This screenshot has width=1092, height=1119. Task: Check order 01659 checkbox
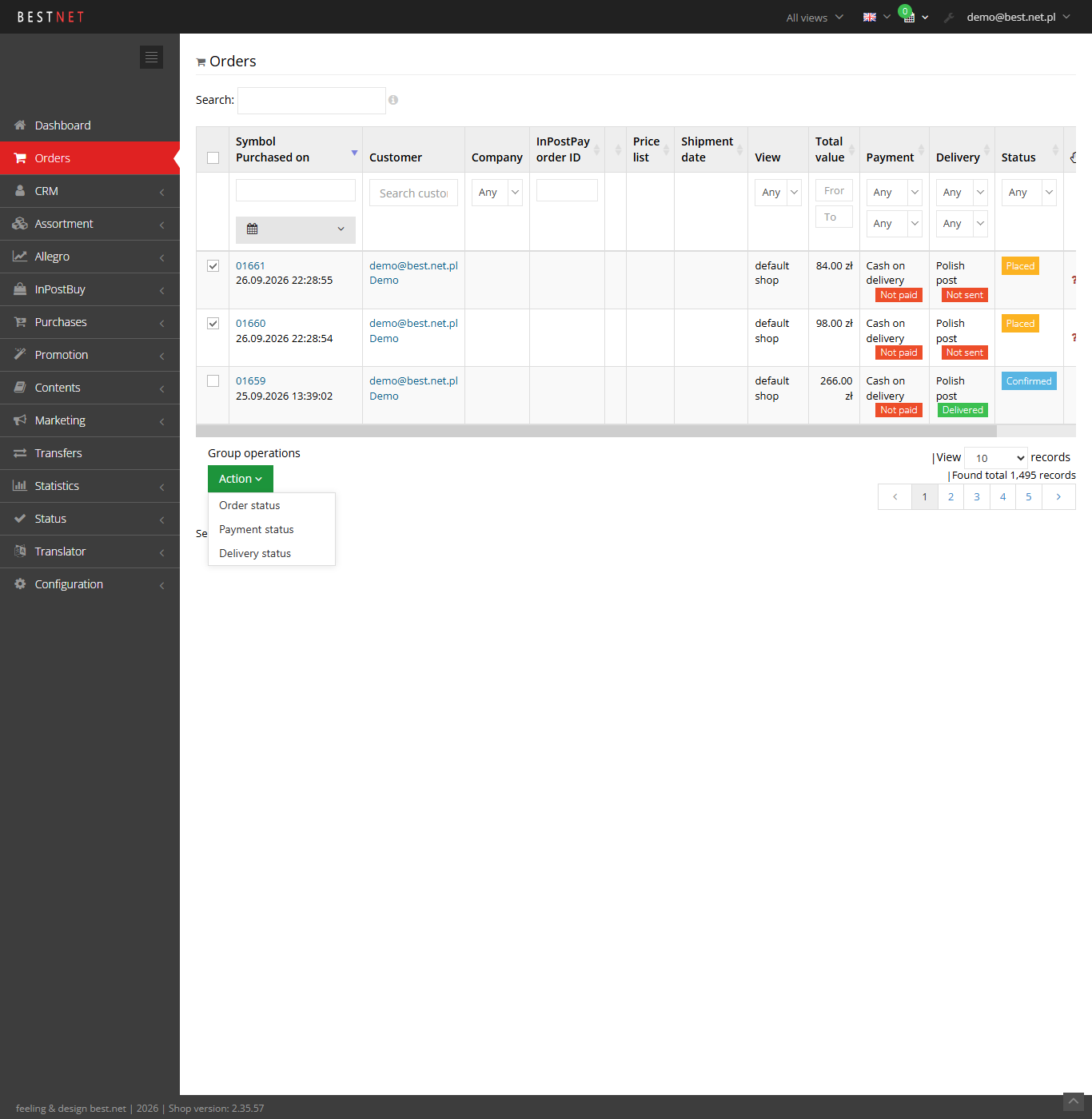(213, 380)
